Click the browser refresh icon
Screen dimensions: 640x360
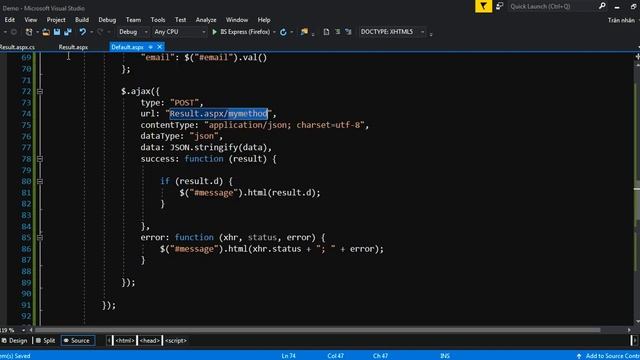point(283,32)
